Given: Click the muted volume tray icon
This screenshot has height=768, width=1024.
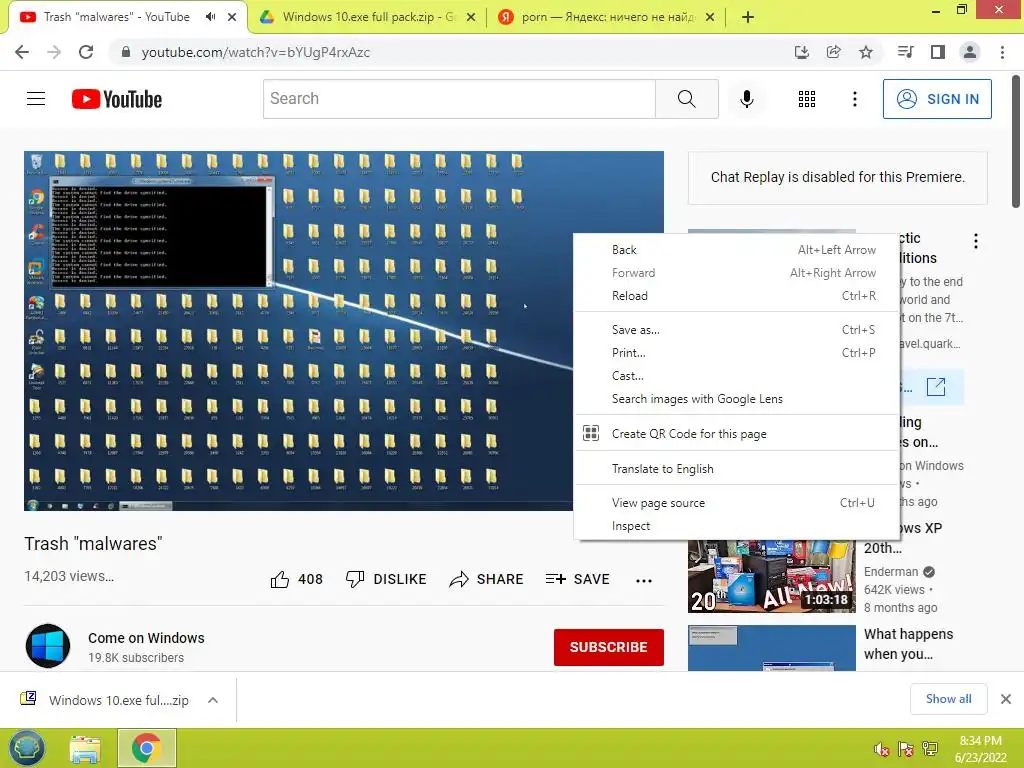Looking at the screenshot, I should pyautogui.click(x=882, y=749).
